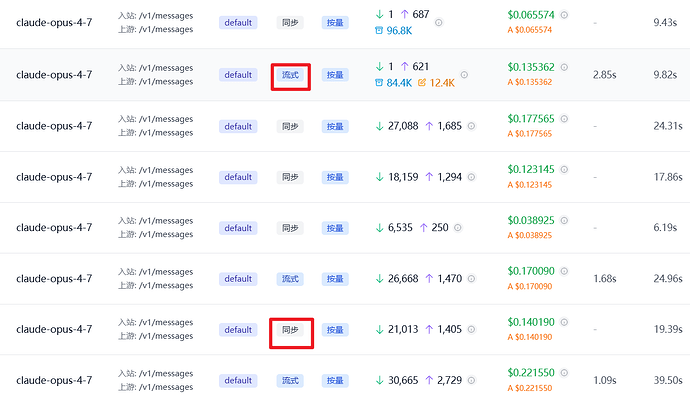This screenshot has height=403, width=690.
Task: Click claude-opus-4-7 in the $0.123145 row
Action: (x=54, y=177)
